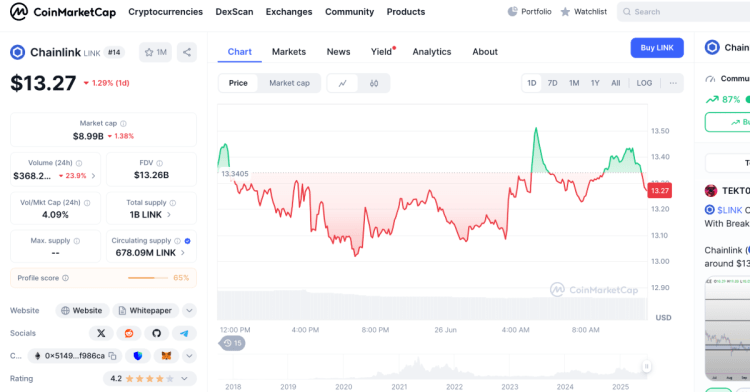Open the Markets tab

point(289,52)
